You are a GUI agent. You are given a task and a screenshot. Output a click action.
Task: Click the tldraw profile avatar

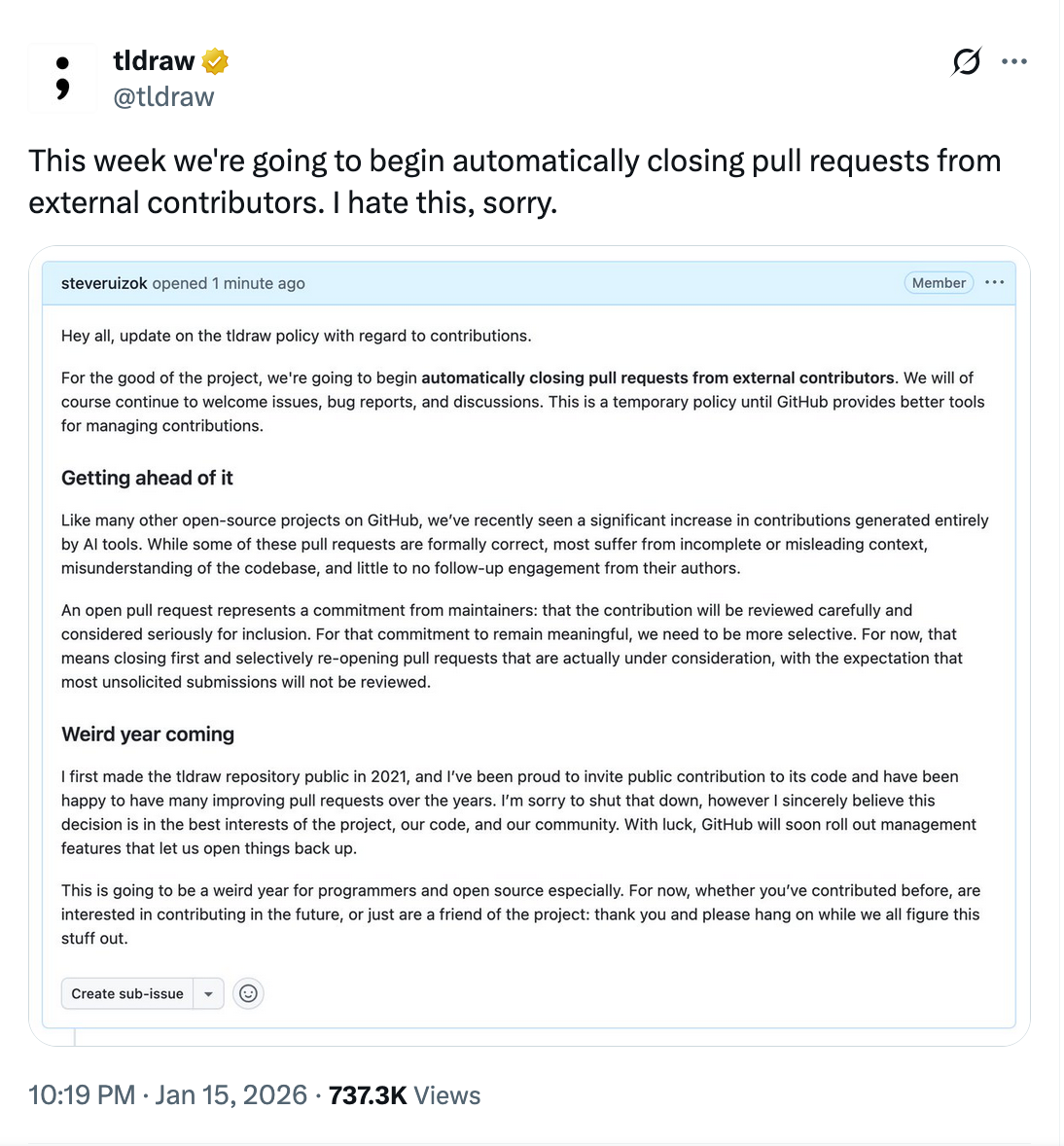coord(62,79)
